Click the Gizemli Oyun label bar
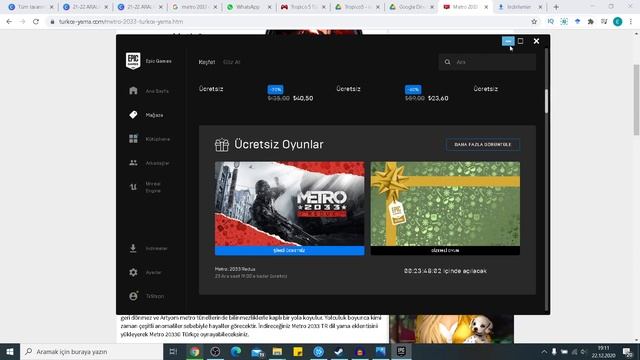 click(x=445, y=251)
